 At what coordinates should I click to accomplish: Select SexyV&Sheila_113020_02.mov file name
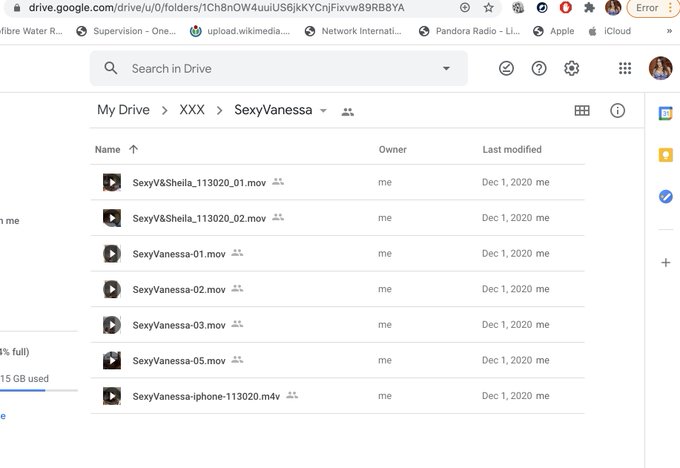click(199, 218)
